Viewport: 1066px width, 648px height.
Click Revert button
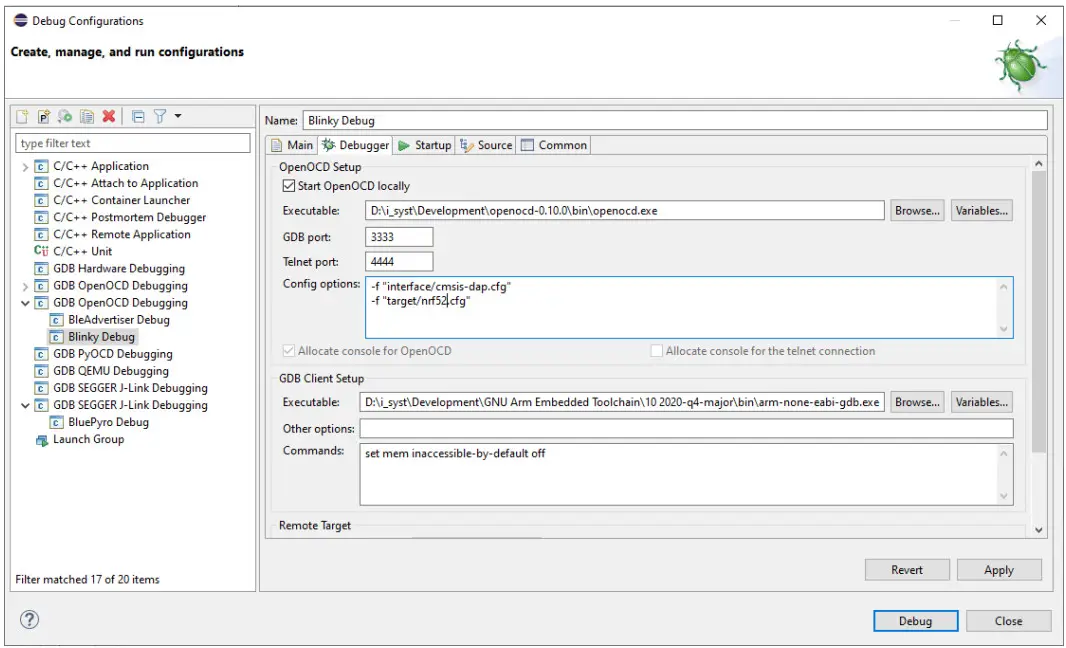click(907, 570)
